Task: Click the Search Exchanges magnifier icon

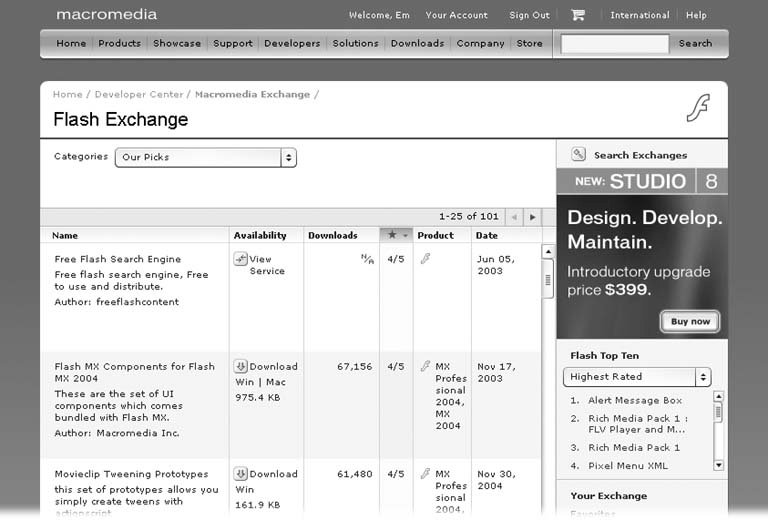Action: click(x=578, y=155)
